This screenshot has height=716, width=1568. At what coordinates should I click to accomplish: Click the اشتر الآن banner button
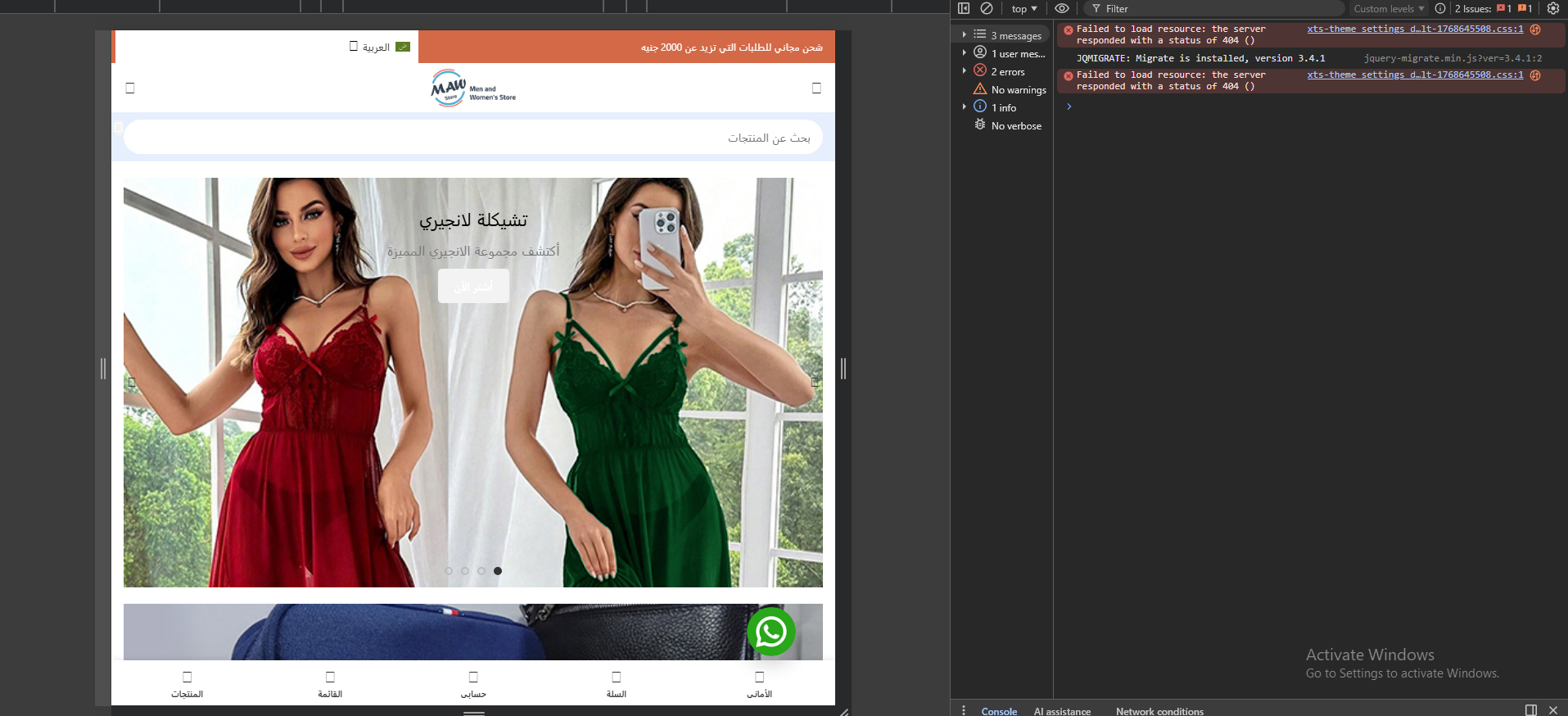point(473,287)
